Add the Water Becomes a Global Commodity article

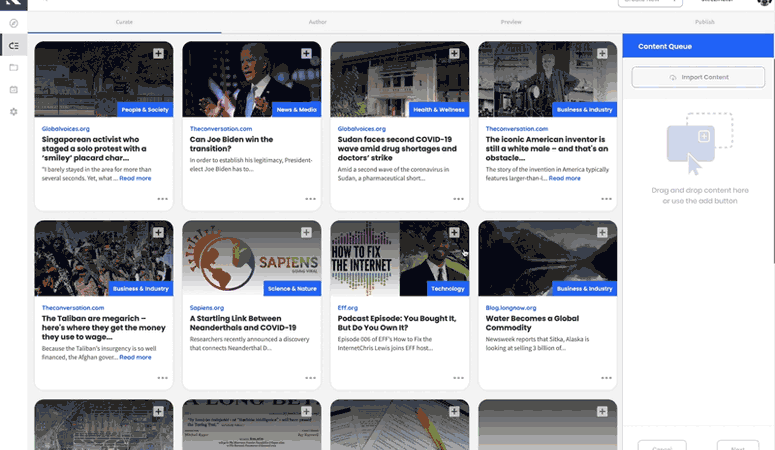pos(602,232)
